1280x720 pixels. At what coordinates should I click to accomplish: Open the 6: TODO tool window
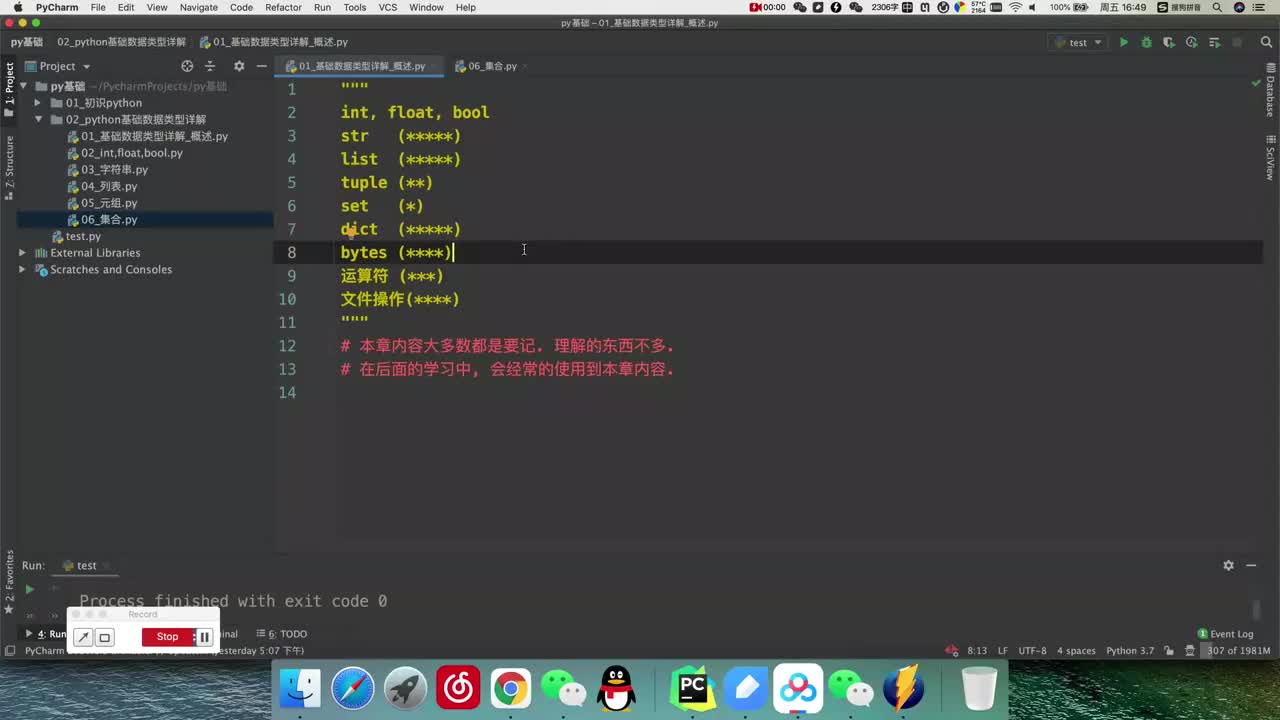tap(281, 634)
